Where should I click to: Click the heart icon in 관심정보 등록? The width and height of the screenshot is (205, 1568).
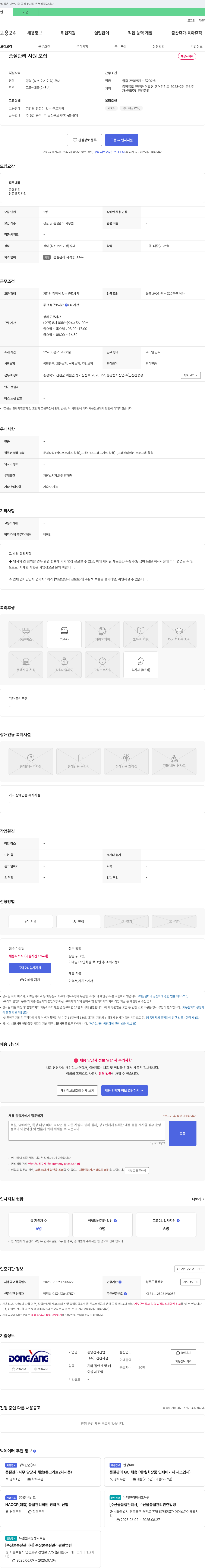pyautogui.click(x=75, y=140)
